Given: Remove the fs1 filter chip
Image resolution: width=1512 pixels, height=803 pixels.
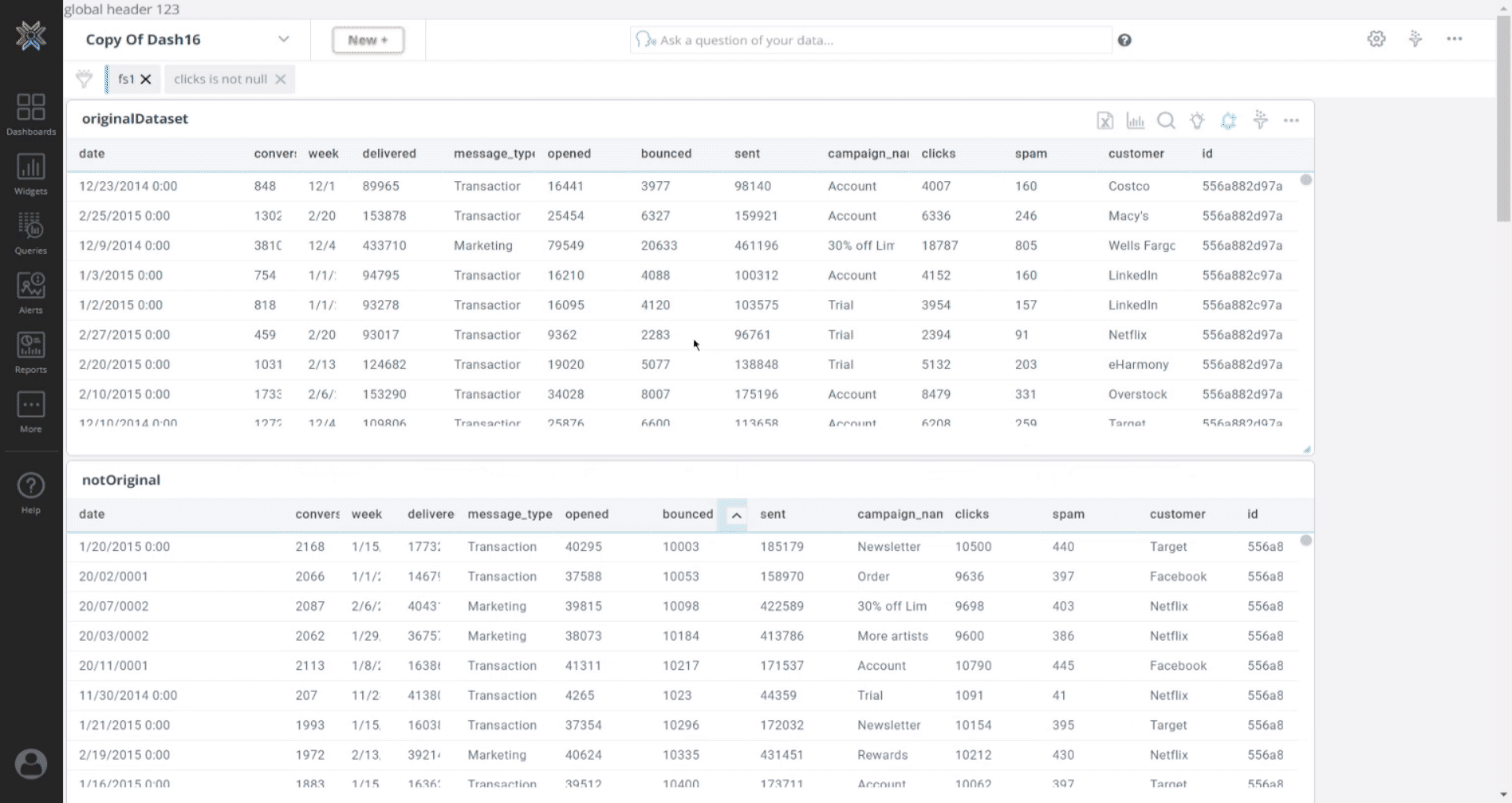Looking at the screenshot, I should (x=146, y=80).
